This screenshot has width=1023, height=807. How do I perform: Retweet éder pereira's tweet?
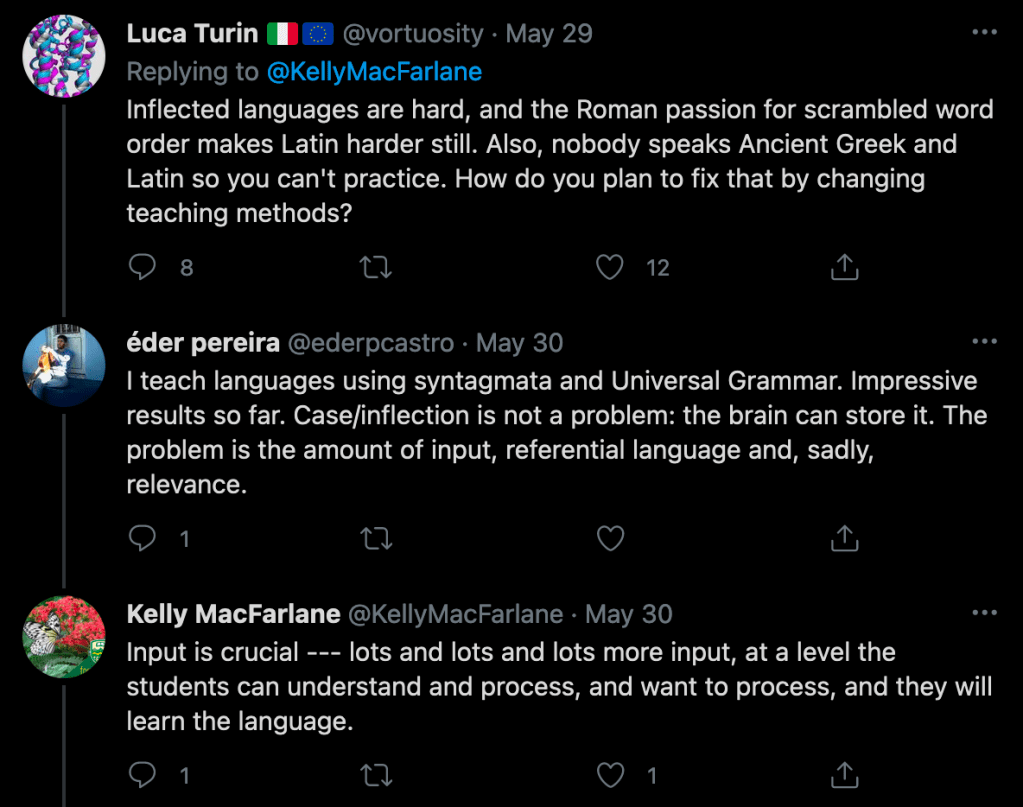click(x=376, y=539)
